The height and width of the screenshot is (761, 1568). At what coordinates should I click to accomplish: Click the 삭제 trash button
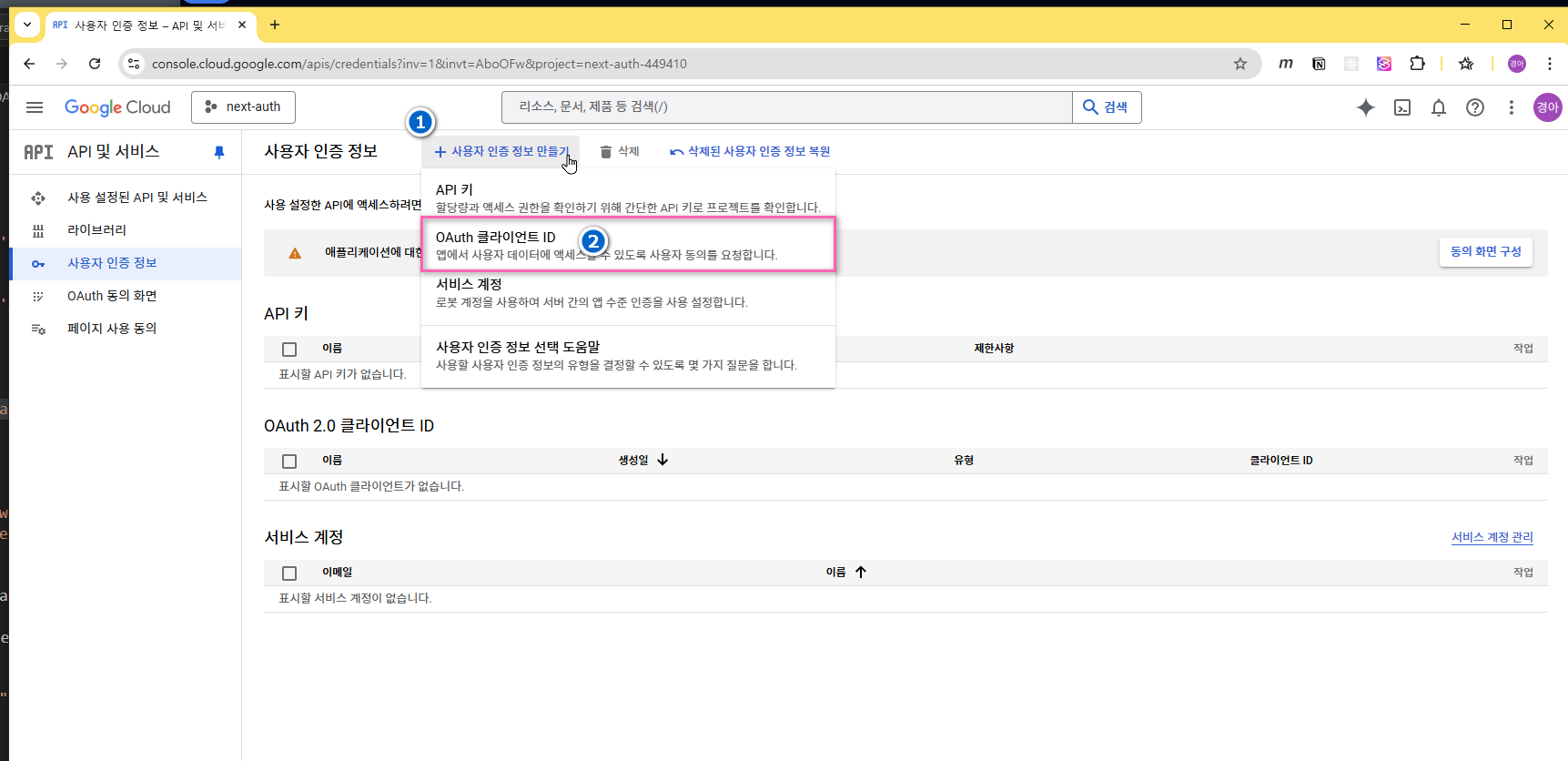(x=620, y=152)
